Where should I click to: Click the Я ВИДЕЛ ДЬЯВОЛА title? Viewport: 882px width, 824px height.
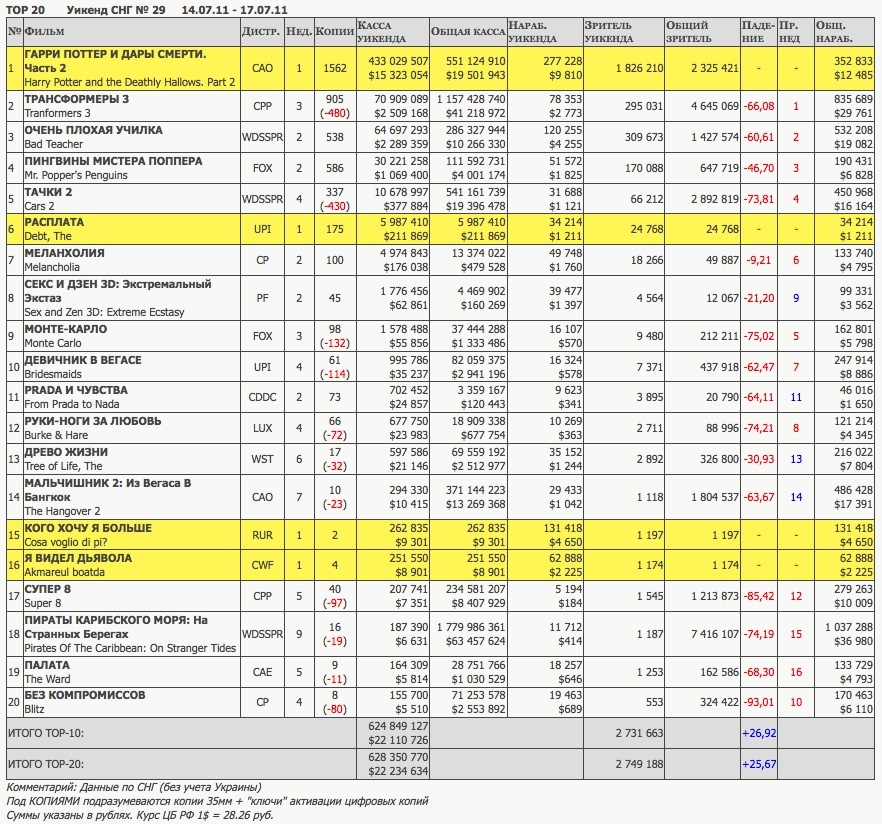[x=78, y=558]
